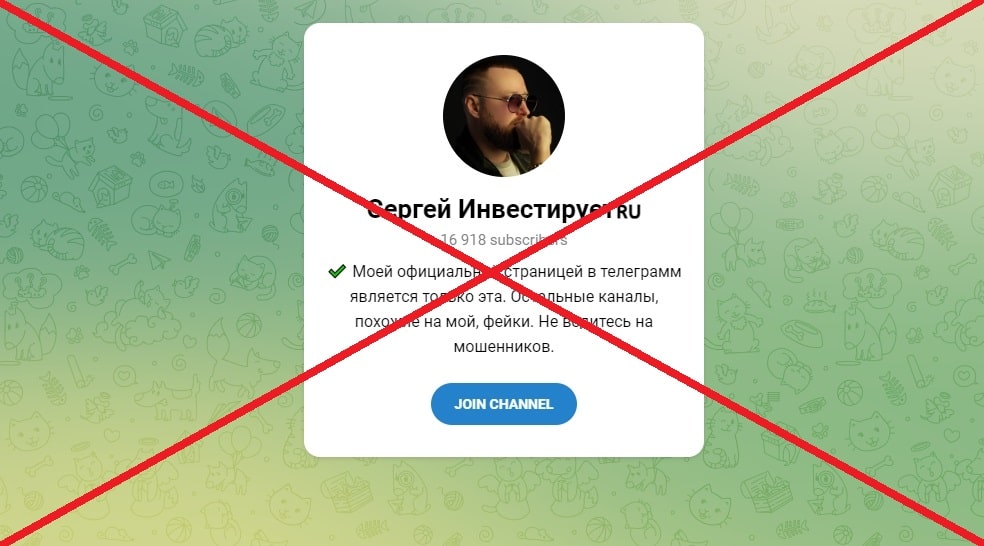
Task: Click the description line starting with является только
Action: click(504, 296)
